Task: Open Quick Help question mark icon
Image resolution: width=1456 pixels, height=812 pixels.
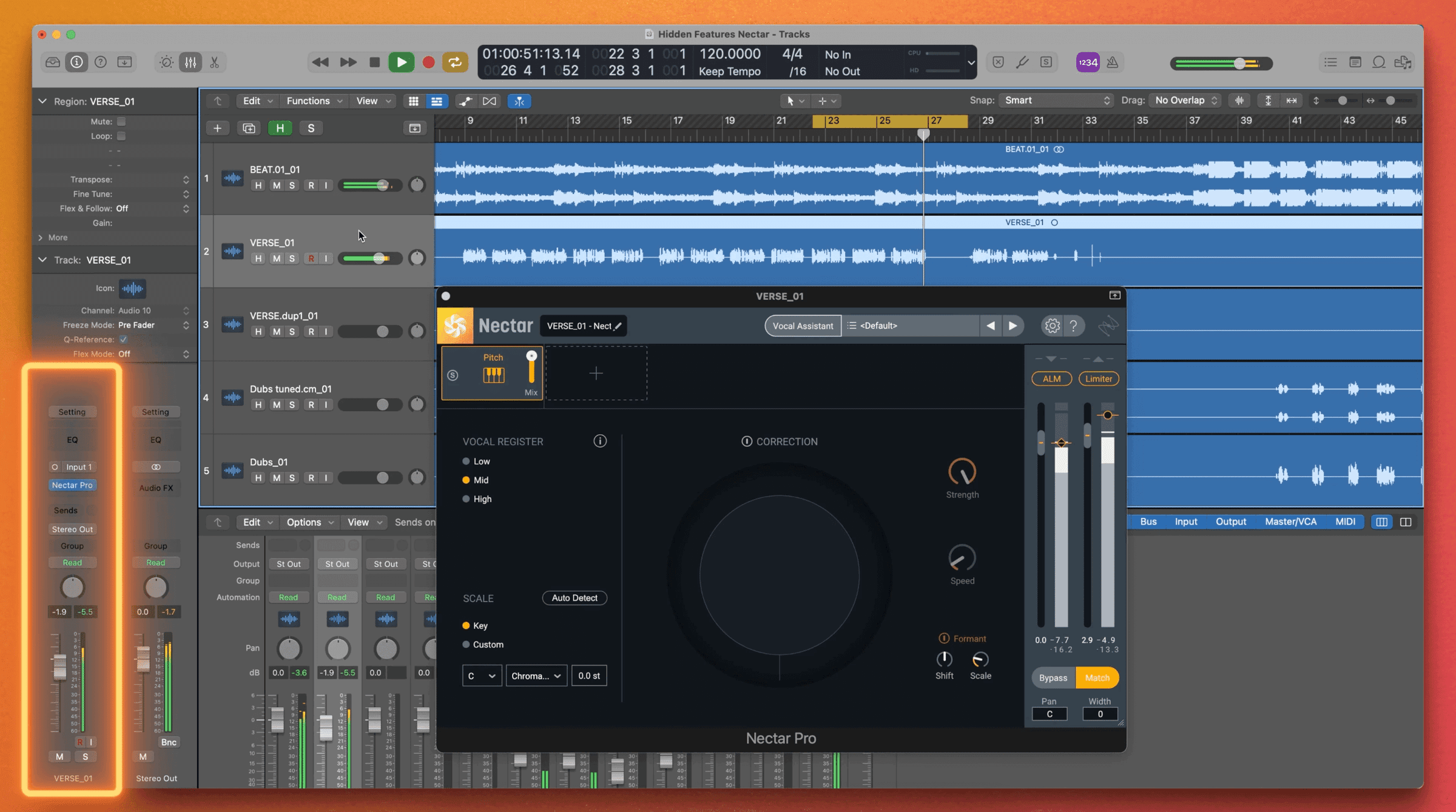Action: 101,62
